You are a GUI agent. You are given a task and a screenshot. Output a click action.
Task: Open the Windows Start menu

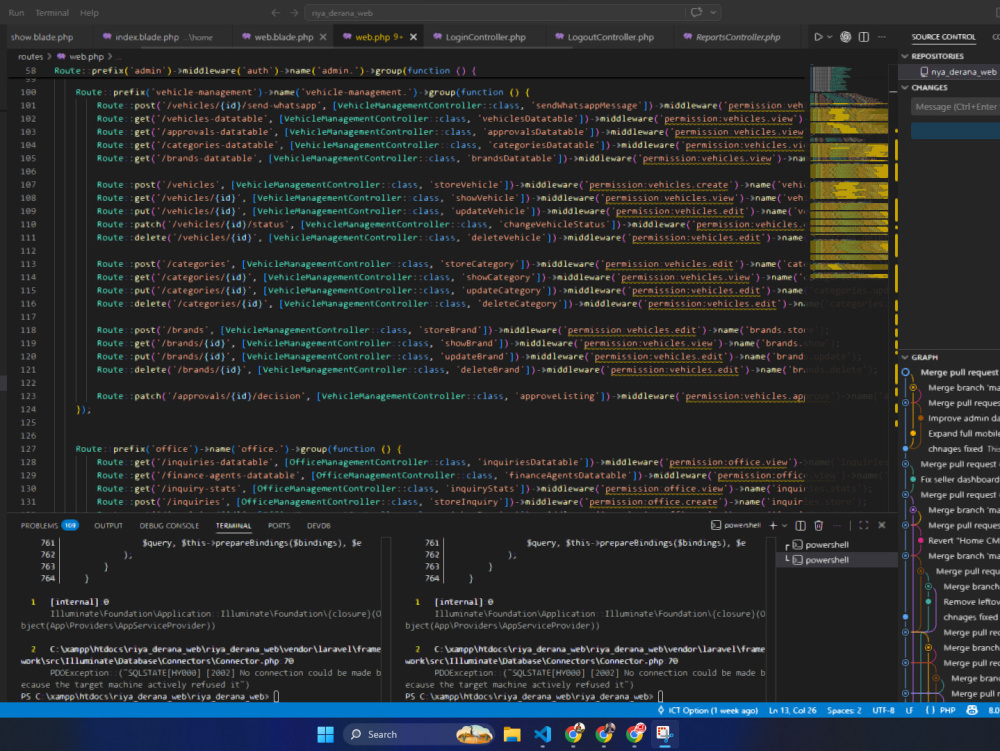[x=325, y=734]
